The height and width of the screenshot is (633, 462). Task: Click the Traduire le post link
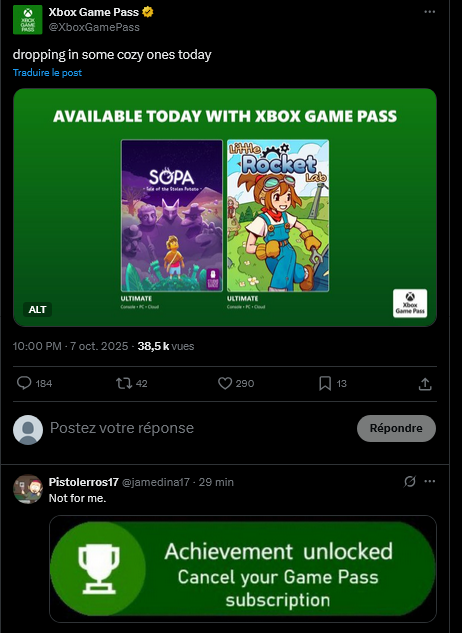click(47, 73)
